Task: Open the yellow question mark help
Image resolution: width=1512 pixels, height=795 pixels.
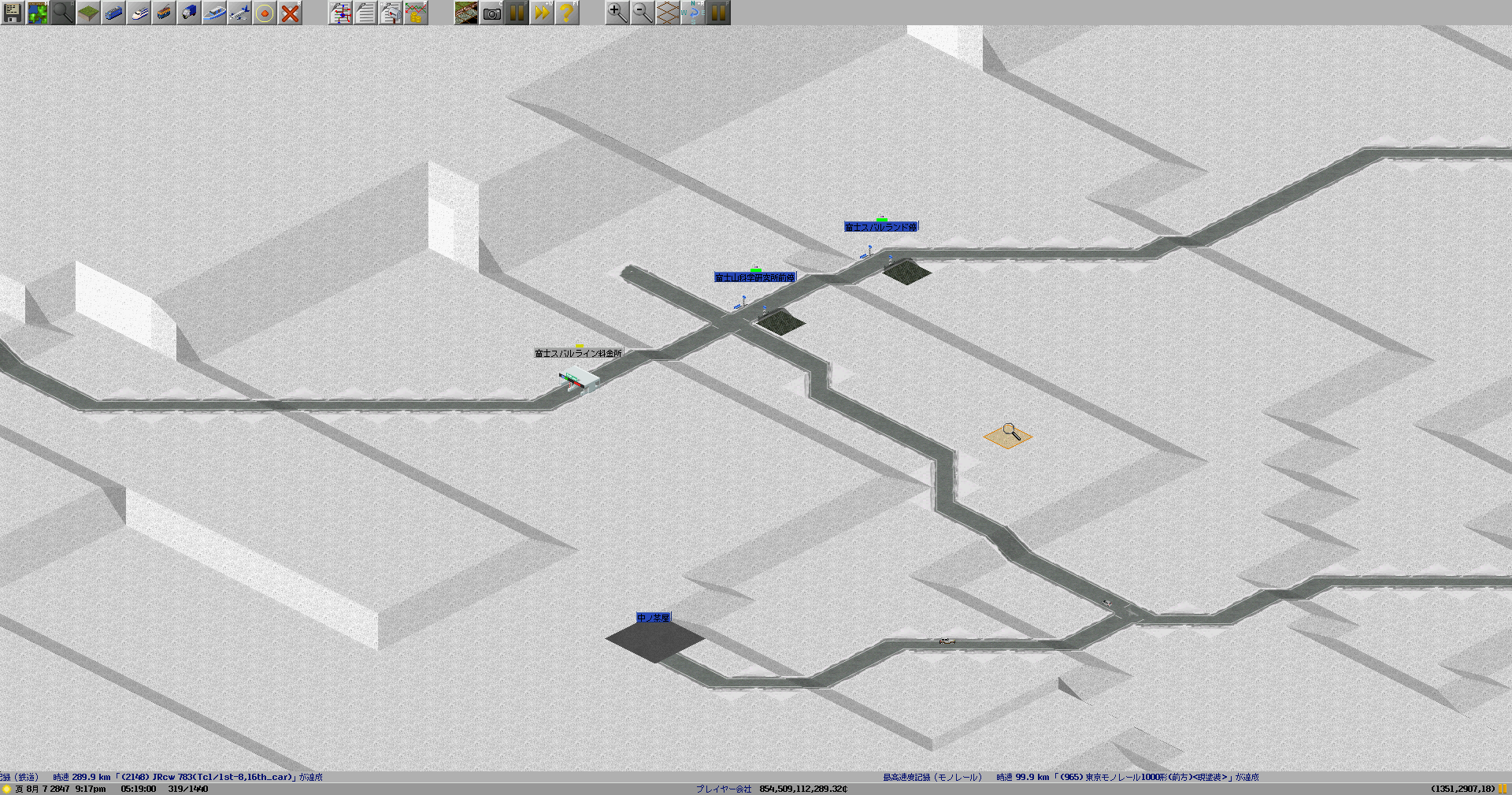Action: coord(567,13)
